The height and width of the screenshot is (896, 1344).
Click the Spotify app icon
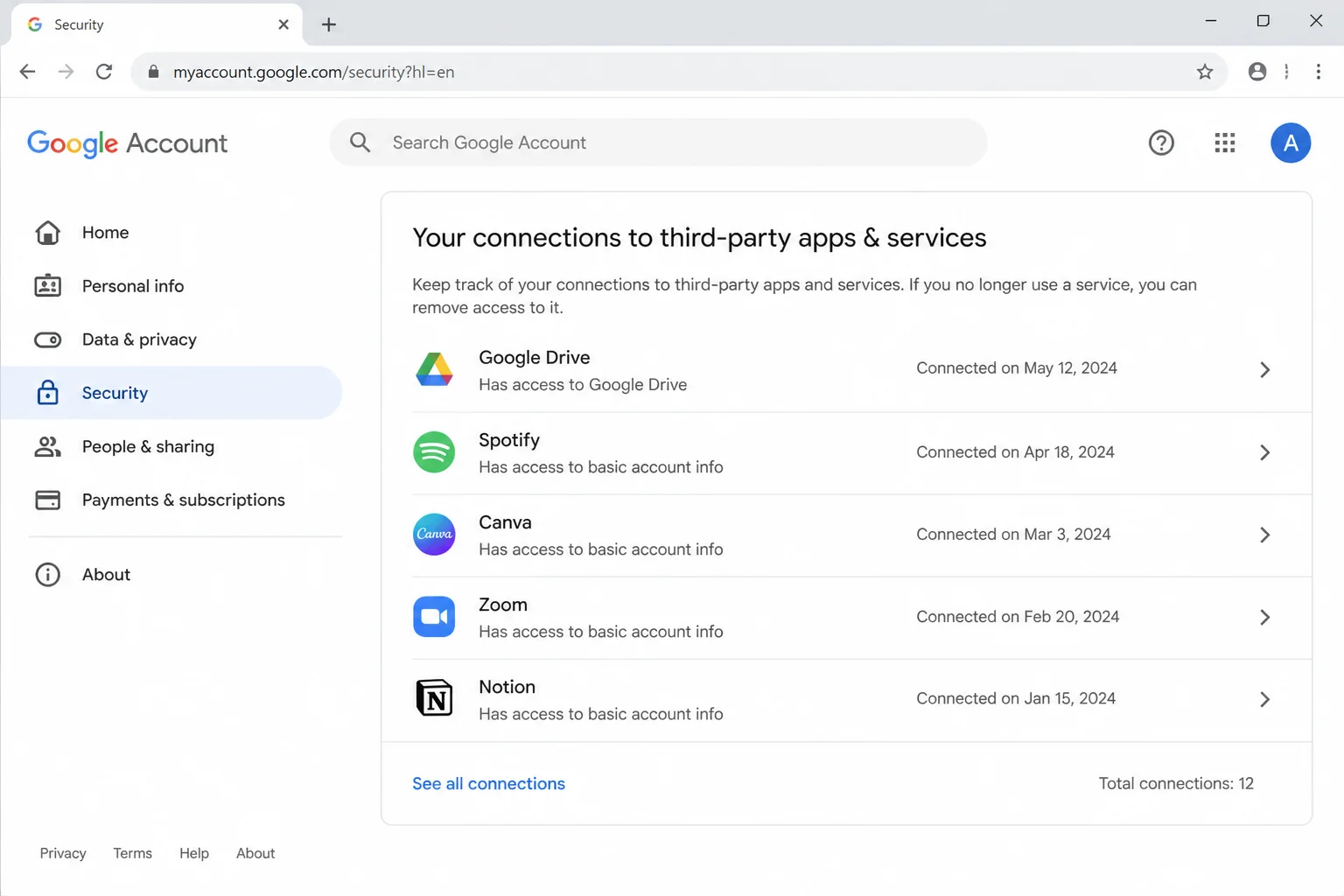(434, 452)
